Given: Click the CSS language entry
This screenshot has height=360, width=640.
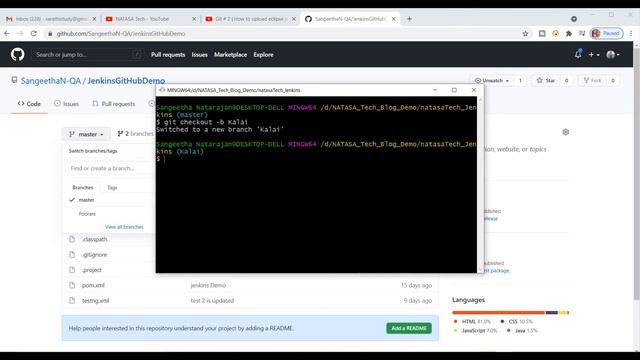Looking at the screenshot, I should tap(516, 322).
